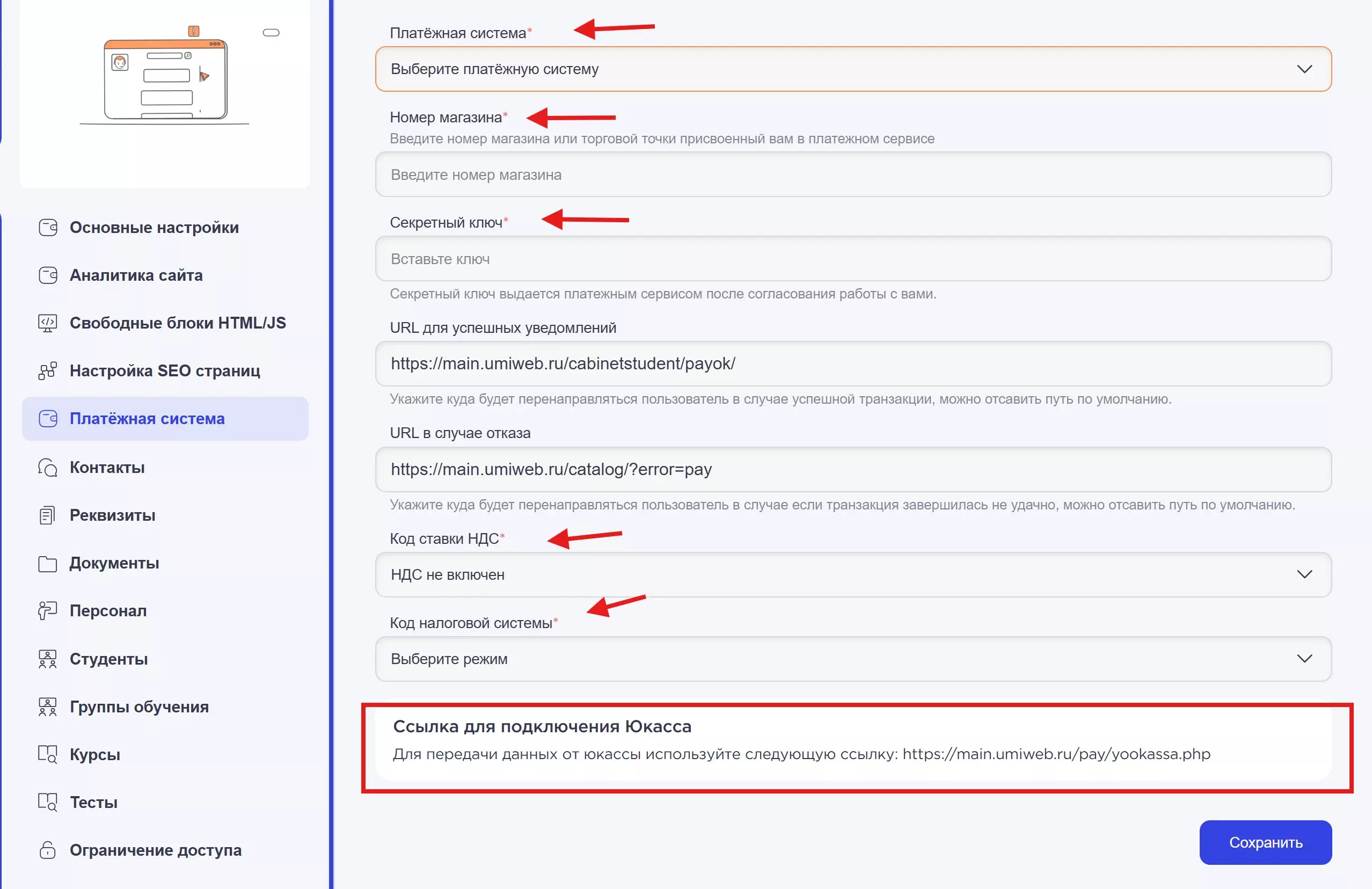Click the Настройка SEO страниц icon
This screenshot has height=889, width=1372.
[x=48, y=371]
